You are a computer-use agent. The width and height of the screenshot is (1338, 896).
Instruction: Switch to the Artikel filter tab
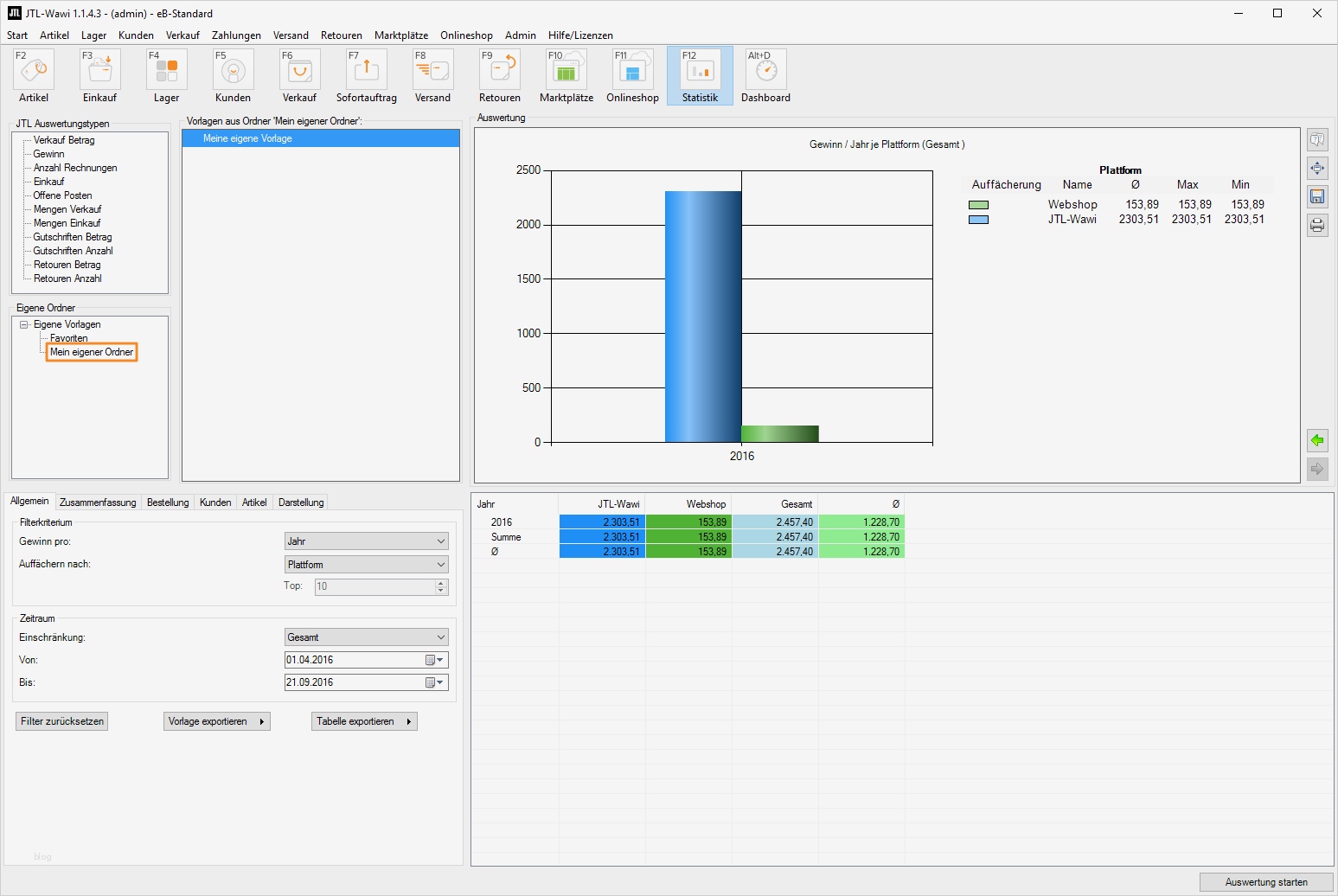point(254,502)
